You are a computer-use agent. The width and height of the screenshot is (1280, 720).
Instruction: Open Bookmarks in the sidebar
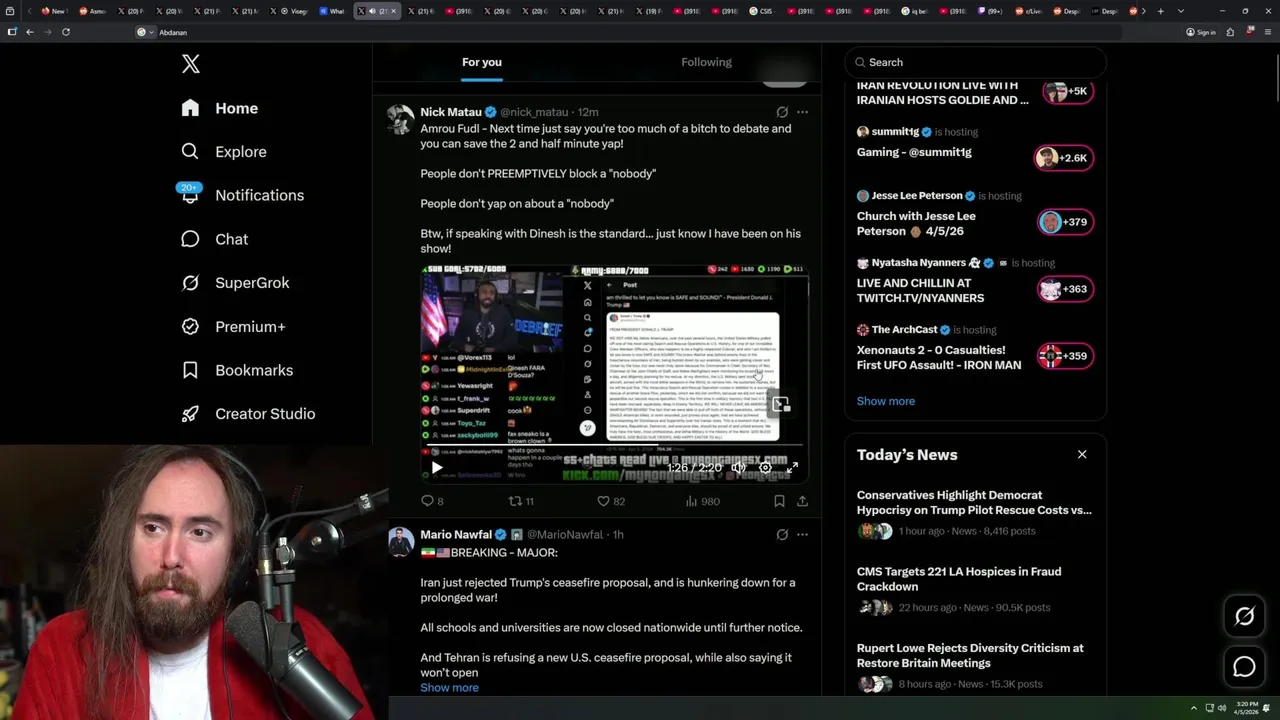tap(237, 370)
